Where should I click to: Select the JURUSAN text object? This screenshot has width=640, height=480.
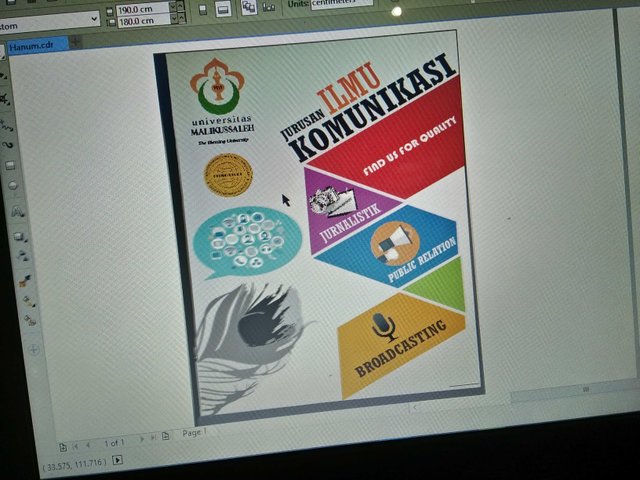[x=302, y=124]
